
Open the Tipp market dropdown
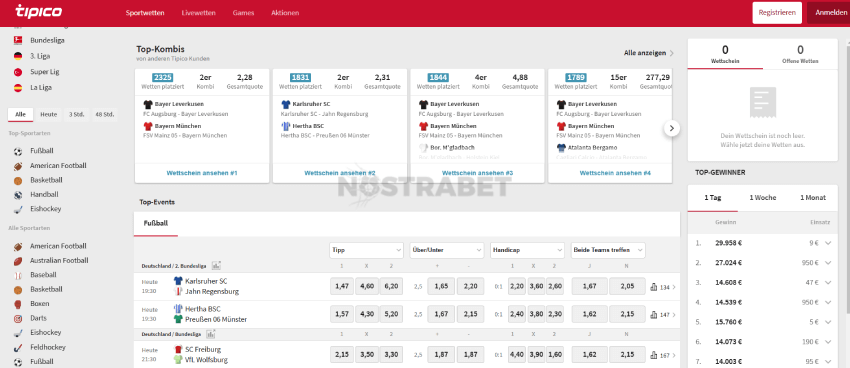[x=366, y=250]
